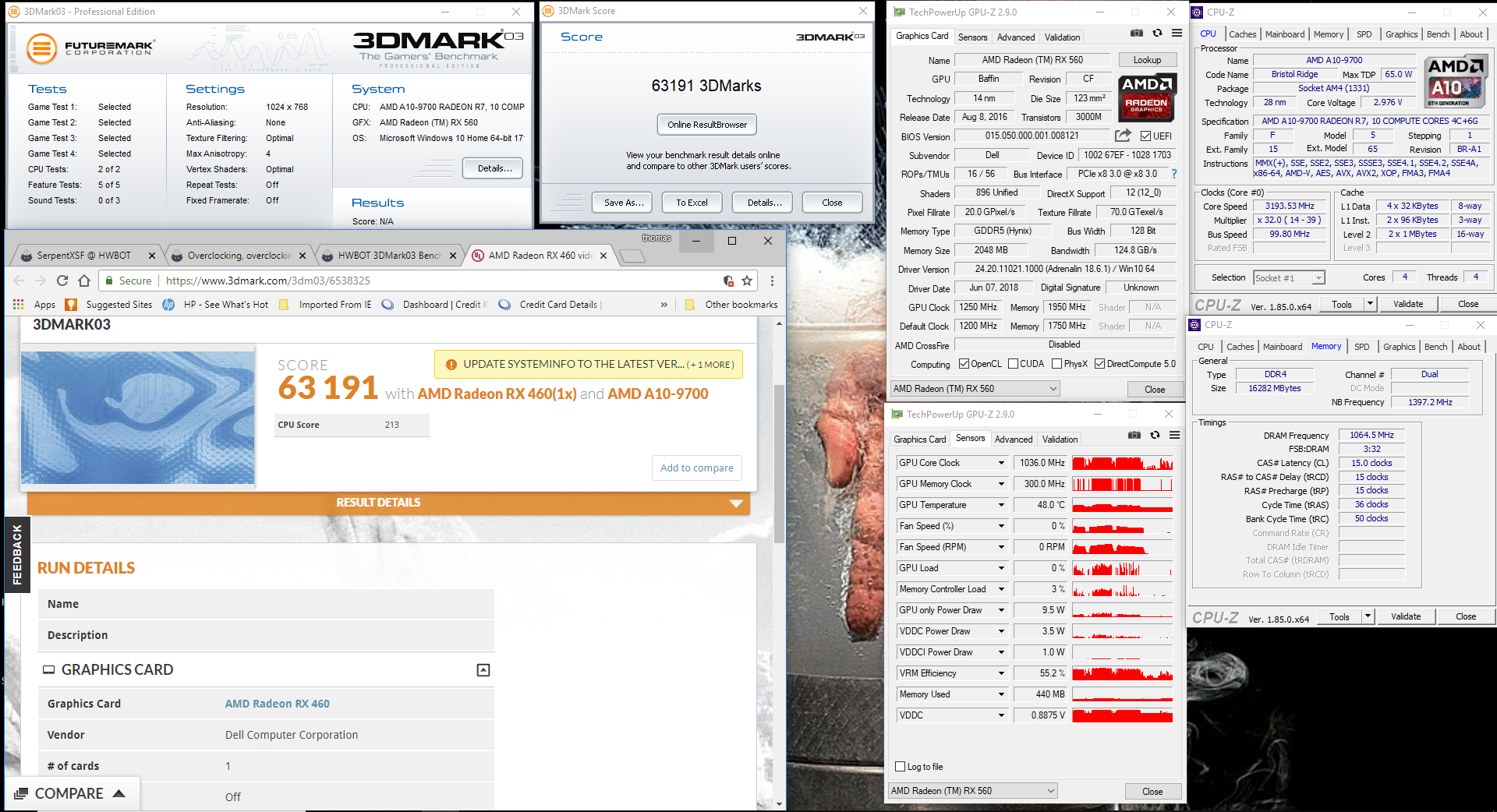This screenshot has height=812, width=1497.
Task: Expand the RESULT DETAILS orange bar
Action: pyautogui.click(x=388, y=503)
